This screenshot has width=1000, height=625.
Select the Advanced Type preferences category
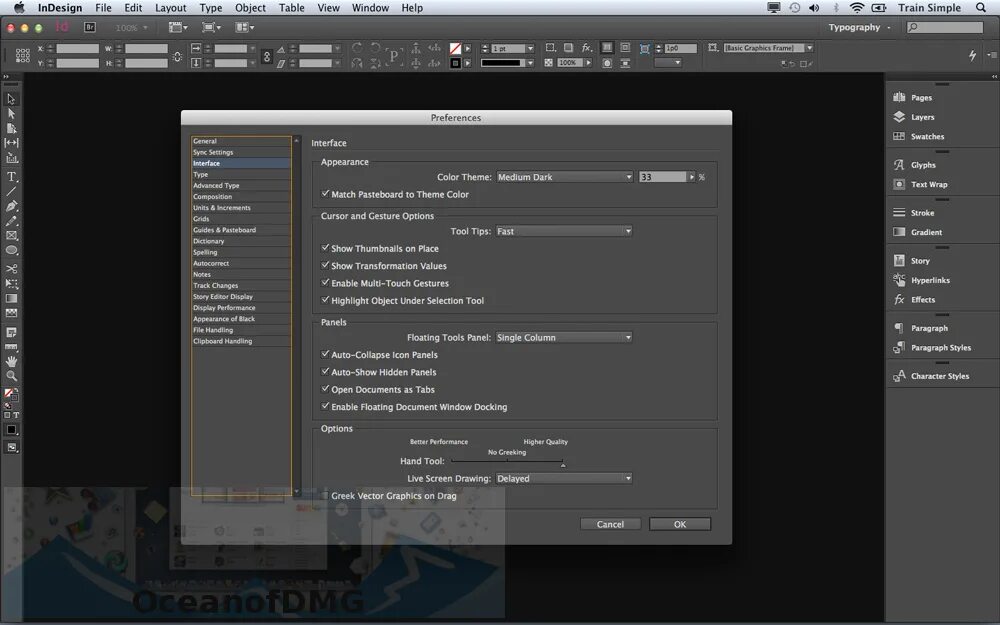coord(241,186)
